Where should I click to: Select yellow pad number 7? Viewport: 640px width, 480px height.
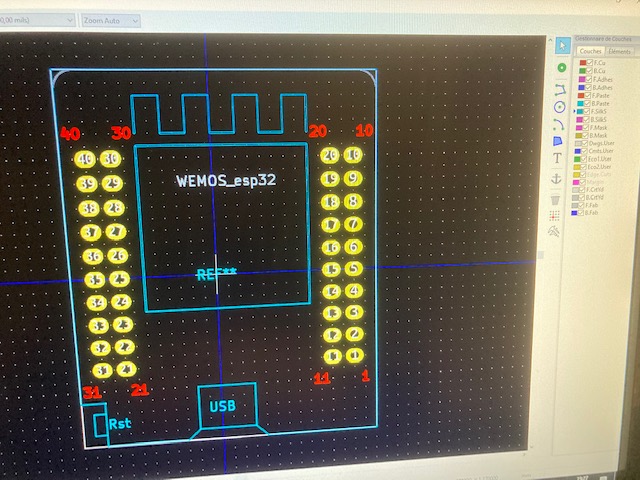click(x=353, y=224)
